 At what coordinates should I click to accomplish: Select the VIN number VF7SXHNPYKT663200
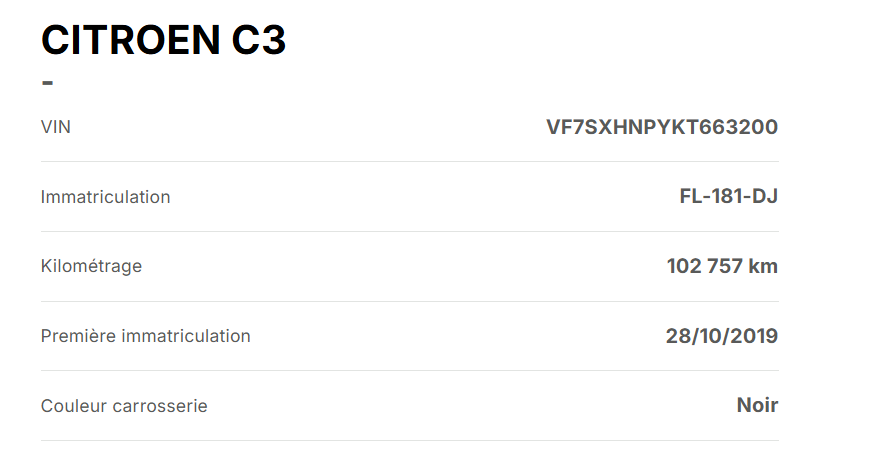pyautogui.click(x=661, y=127)
